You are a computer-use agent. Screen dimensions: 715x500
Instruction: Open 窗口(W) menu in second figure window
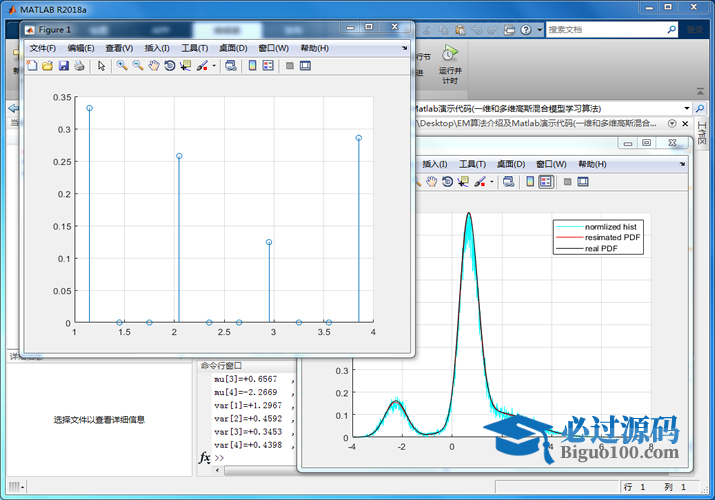(551, 164)
